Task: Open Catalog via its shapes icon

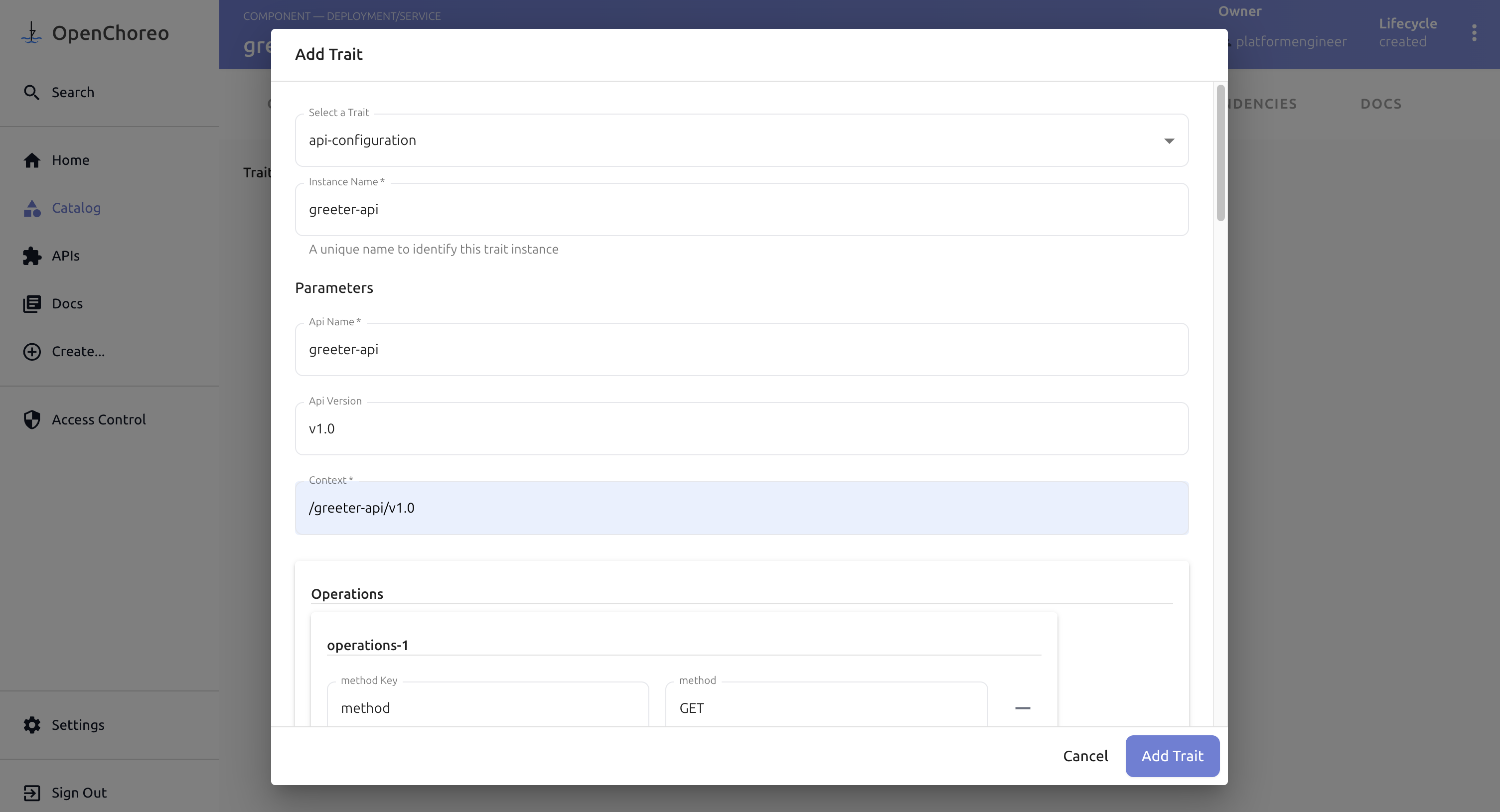Action: (31, 208)
